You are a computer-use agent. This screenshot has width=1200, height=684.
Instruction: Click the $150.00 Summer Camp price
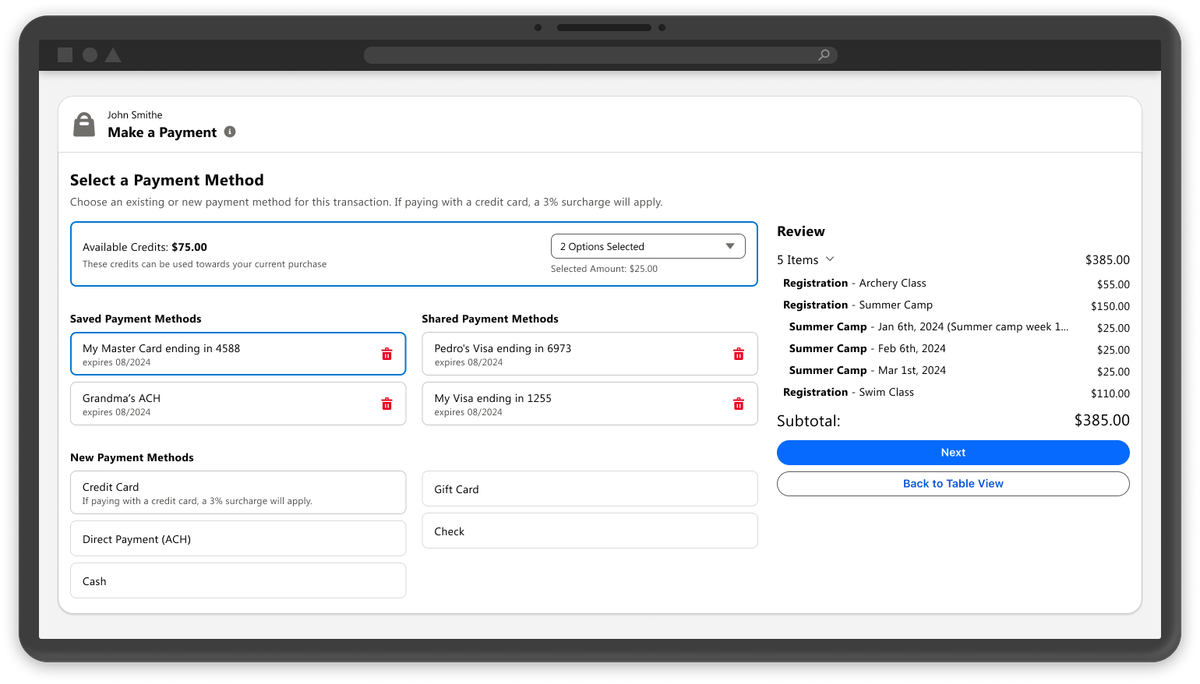pyautogui.click(x=1111, y=307)
